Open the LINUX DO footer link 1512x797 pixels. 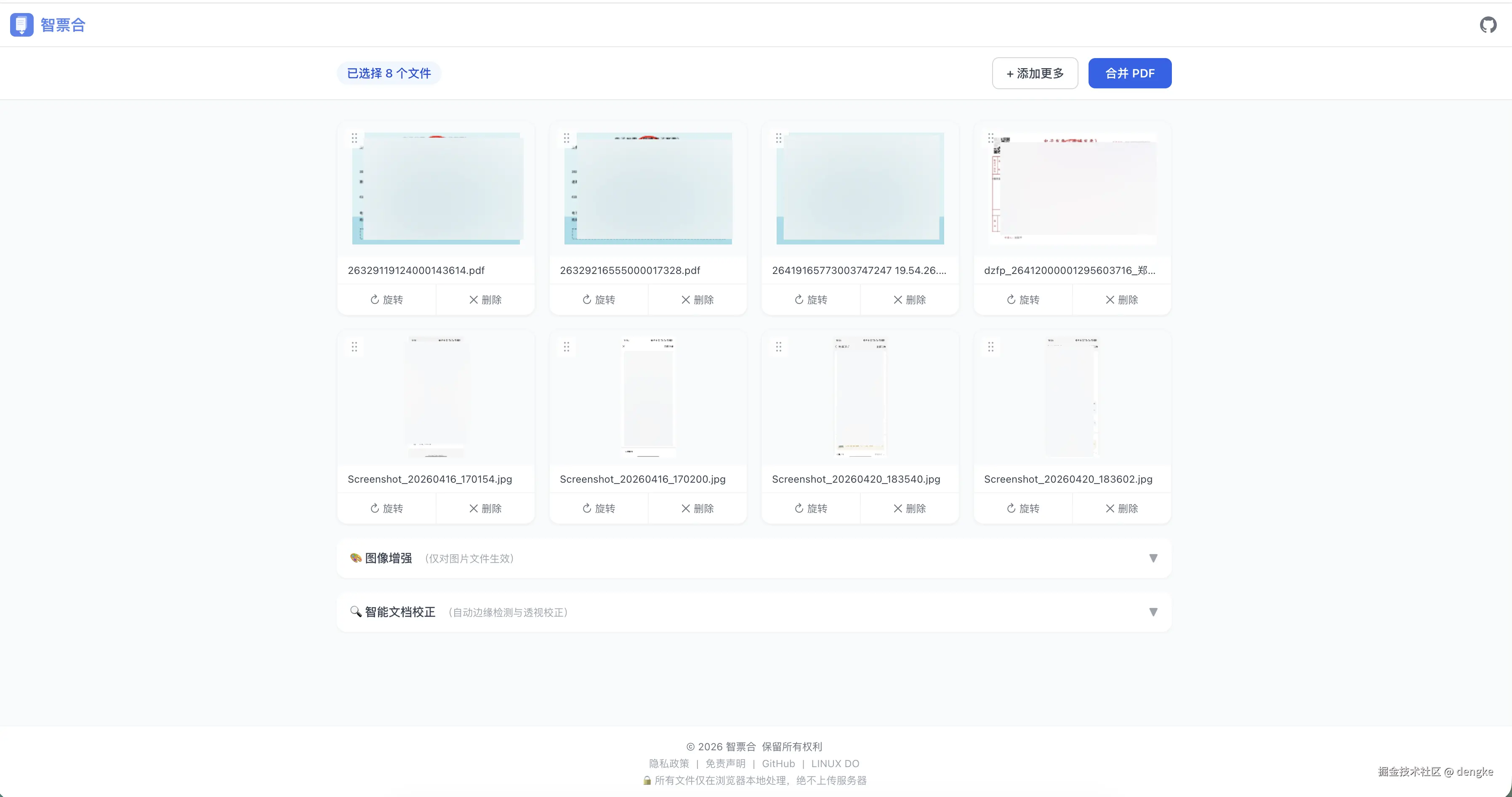[x=835, y=764]
